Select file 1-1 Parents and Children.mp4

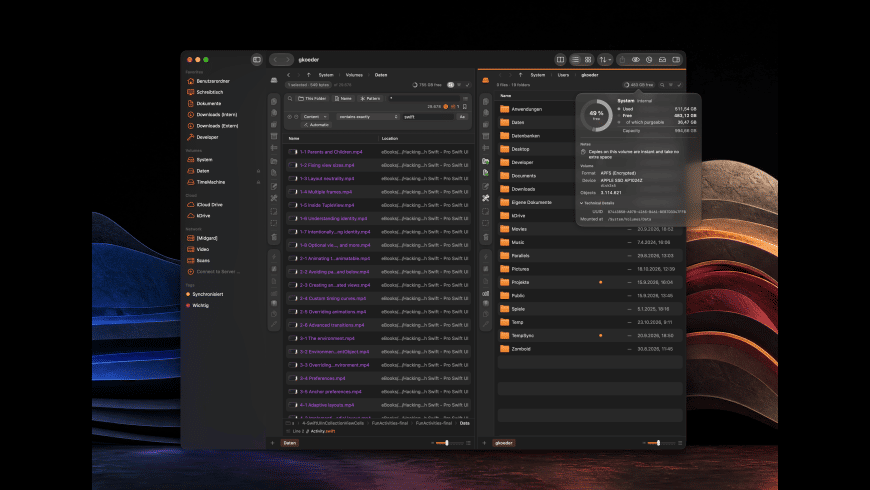pyautogui.click(x=331, y=152)
